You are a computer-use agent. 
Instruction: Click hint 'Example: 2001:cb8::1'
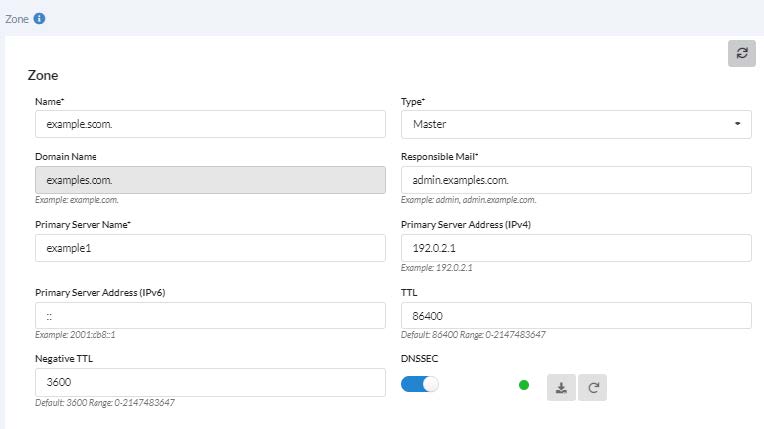pyautogui.click(x=75, y=335)
